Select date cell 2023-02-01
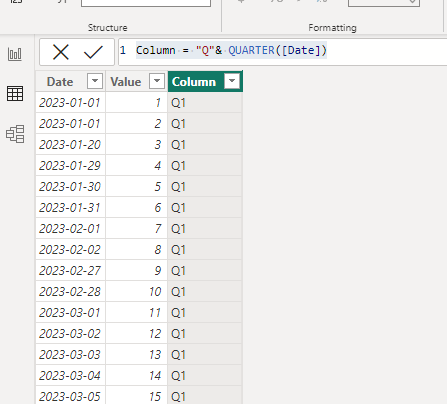This screenshot has height=404, width=447. (70, 229)
